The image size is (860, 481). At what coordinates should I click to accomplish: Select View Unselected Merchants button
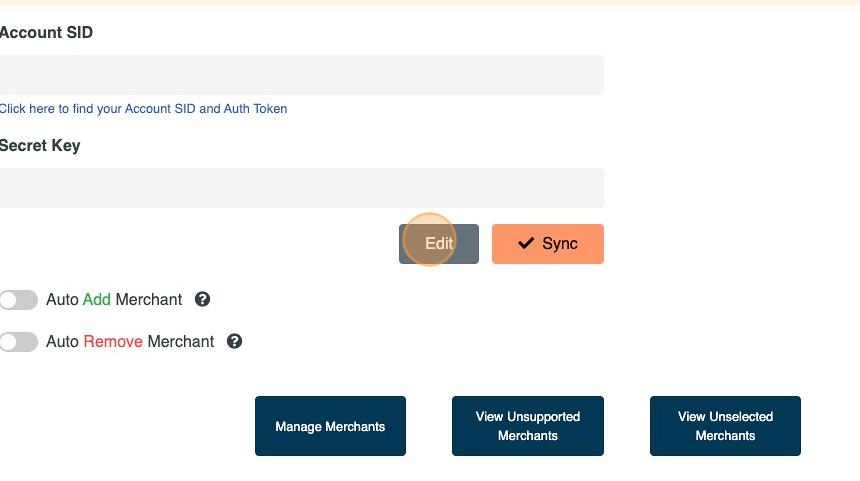tap(725, 426)
